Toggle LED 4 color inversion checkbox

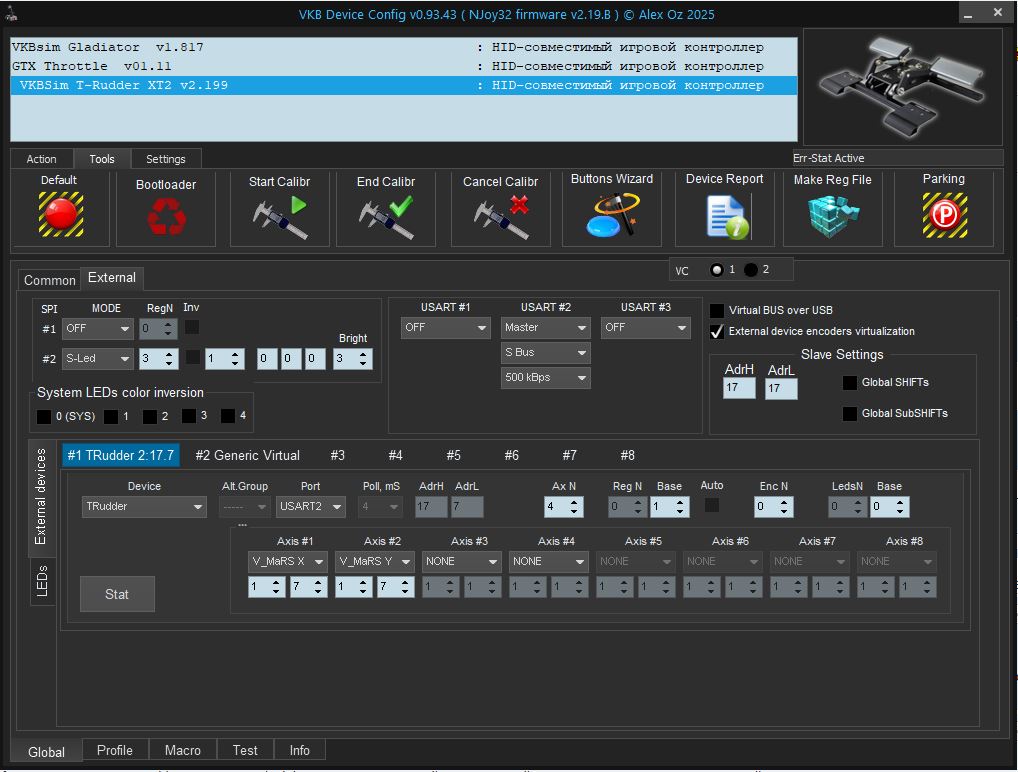tap(228, 416)
